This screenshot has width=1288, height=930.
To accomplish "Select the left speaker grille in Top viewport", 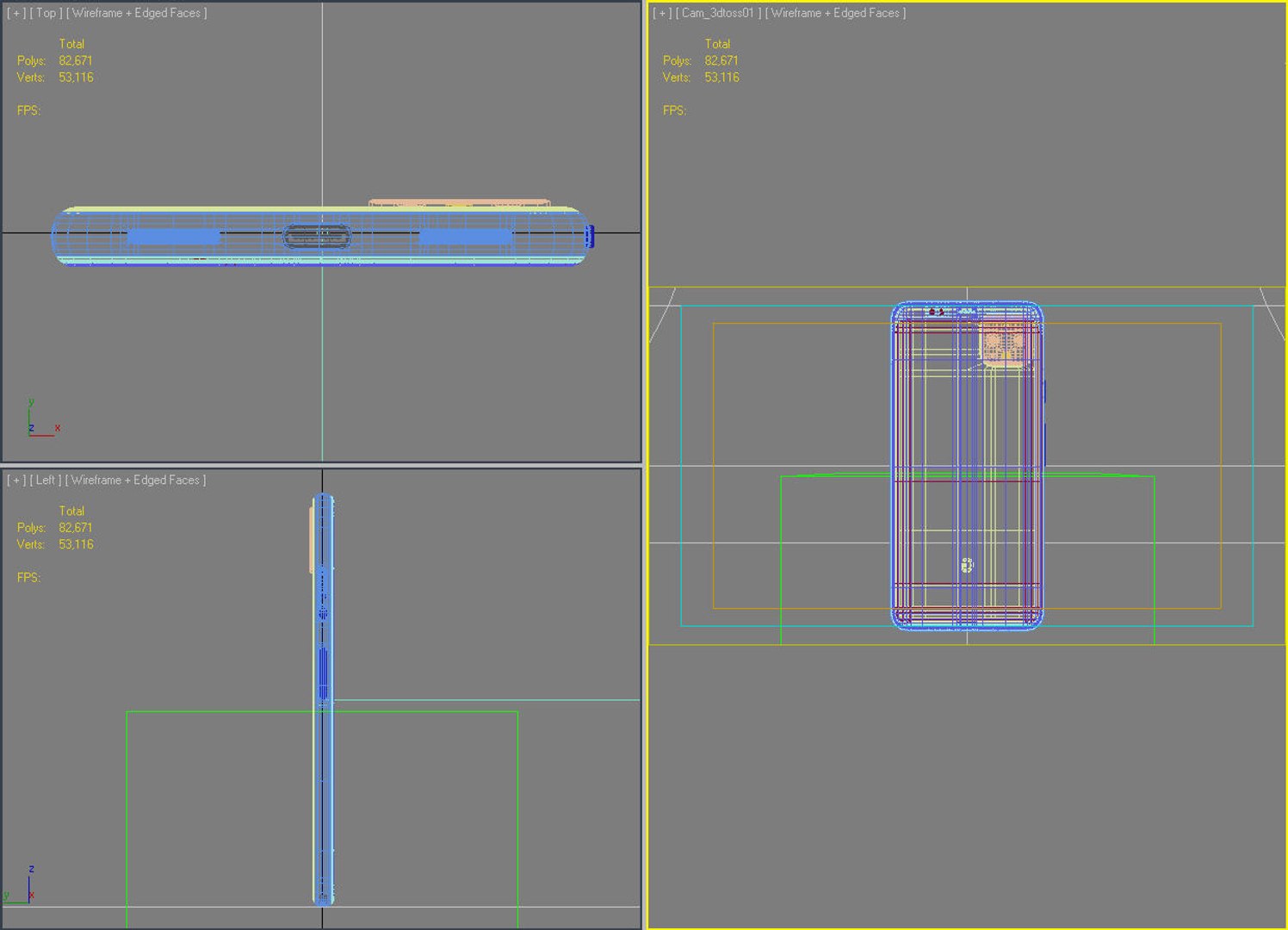I will [x=173, y=236].
